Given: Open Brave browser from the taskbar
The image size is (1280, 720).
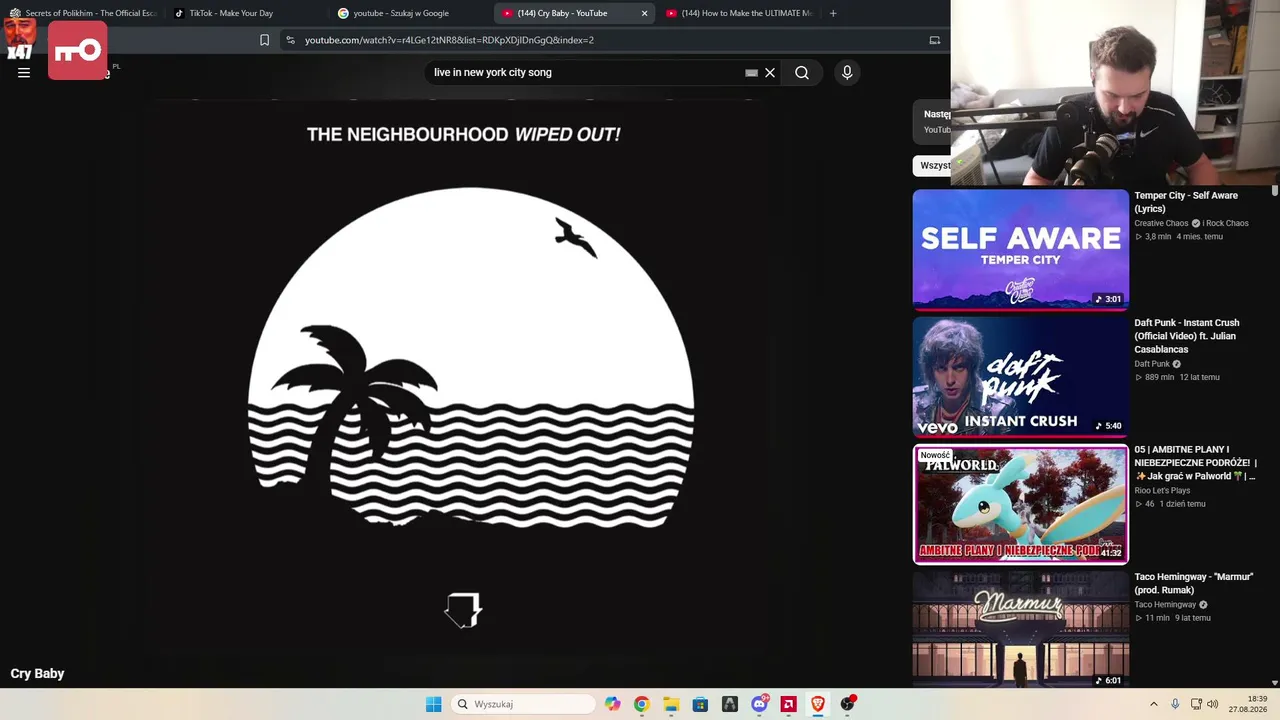Looking at the screenshot, I should click(x=818, y=704).
